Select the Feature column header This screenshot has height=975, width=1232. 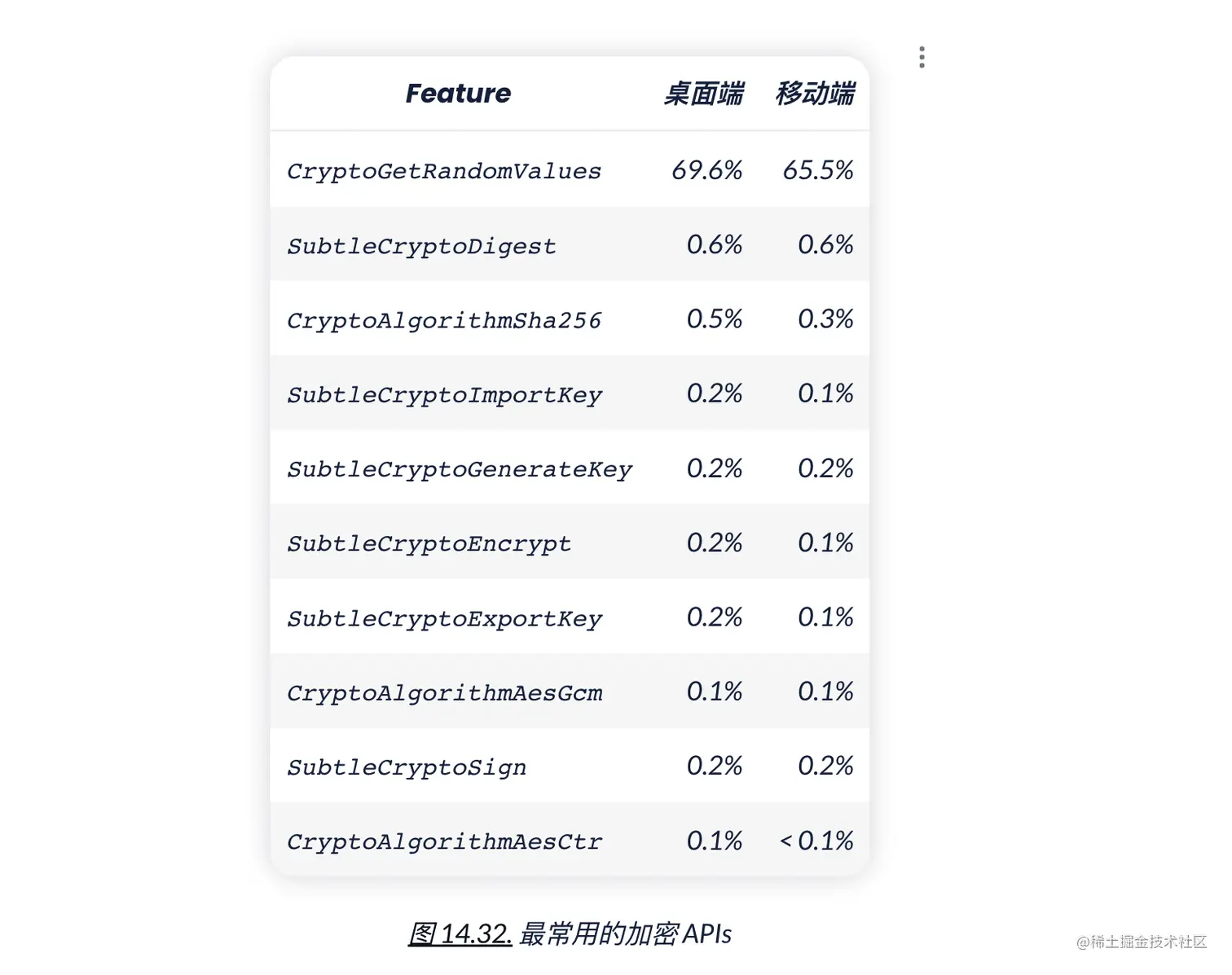pos(459,94)
